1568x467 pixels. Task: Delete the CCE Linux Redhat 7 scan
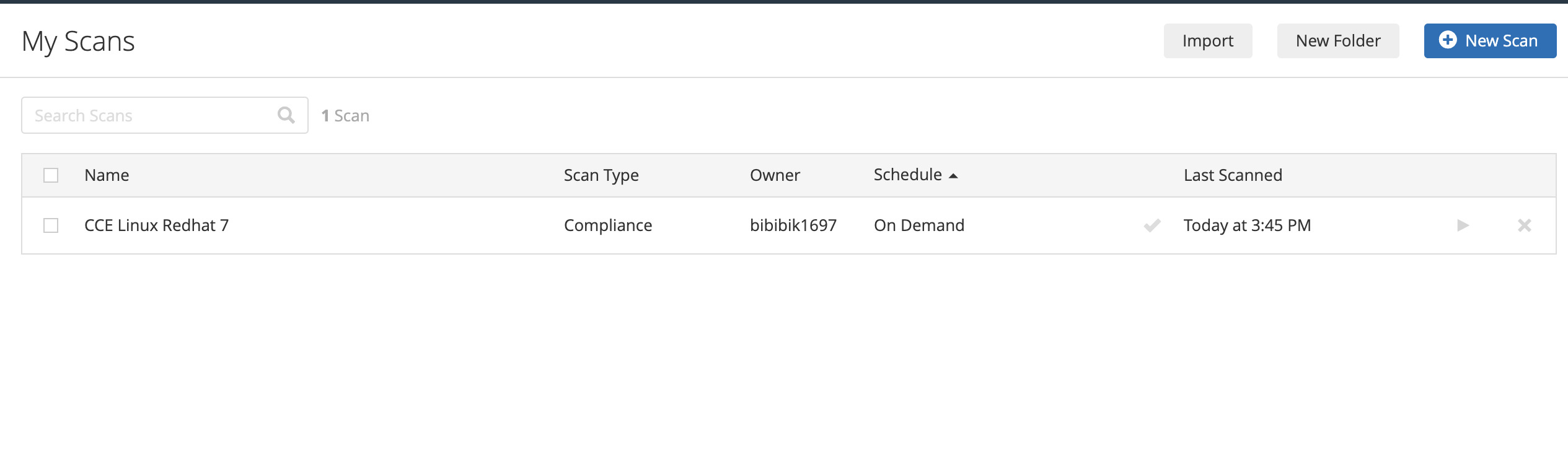[1525, 225]
